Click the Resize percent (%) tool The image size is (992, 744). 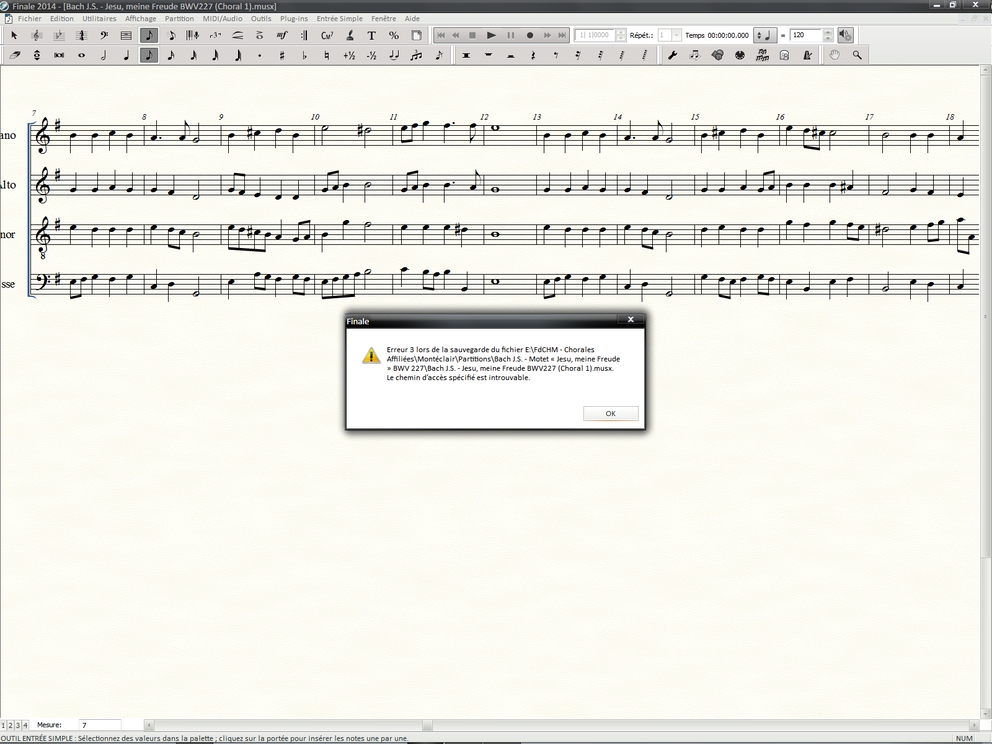point(393,35)
